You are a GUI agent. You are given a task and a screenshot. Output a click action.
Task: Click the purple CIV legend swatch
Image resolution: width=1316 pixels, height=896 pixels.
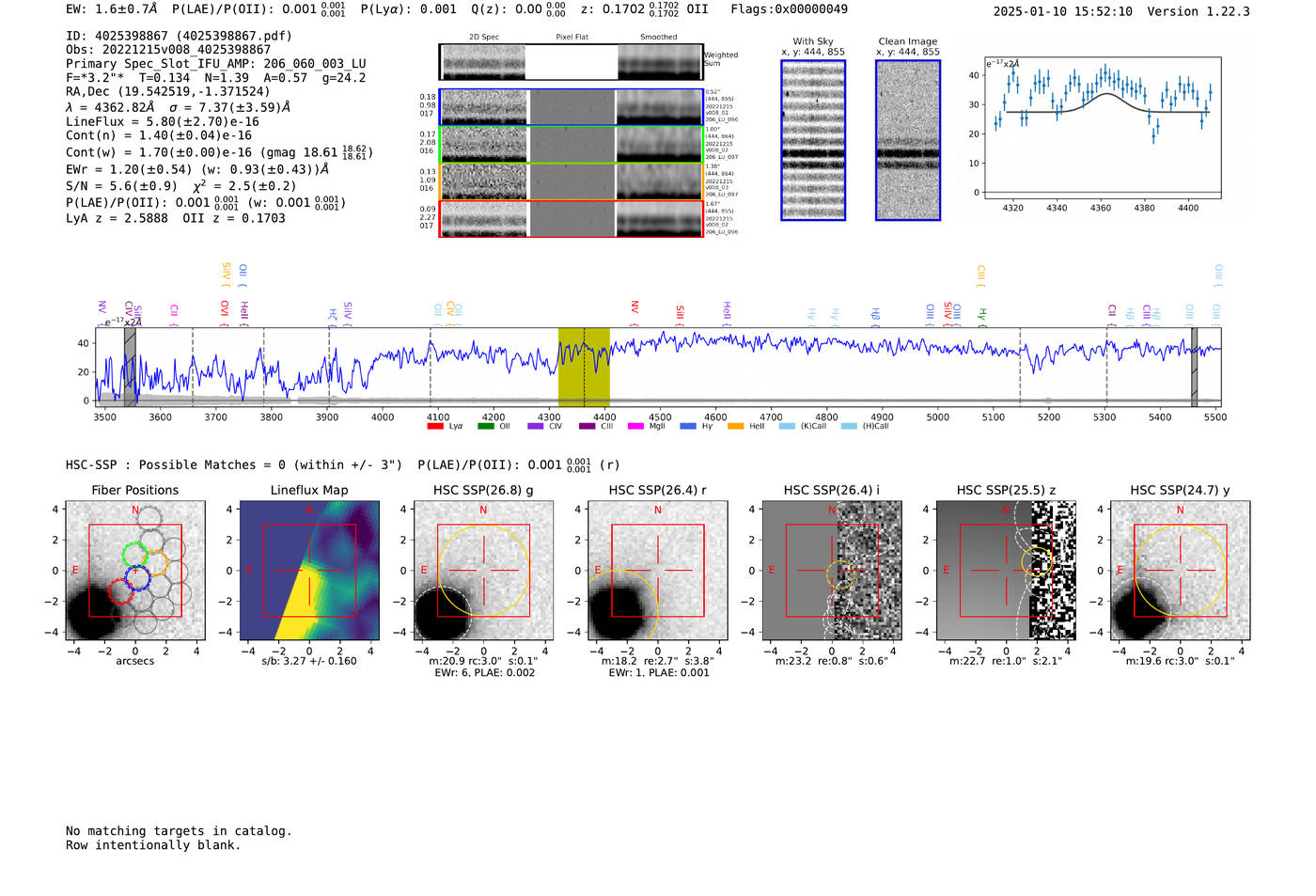tap(536, 426)
